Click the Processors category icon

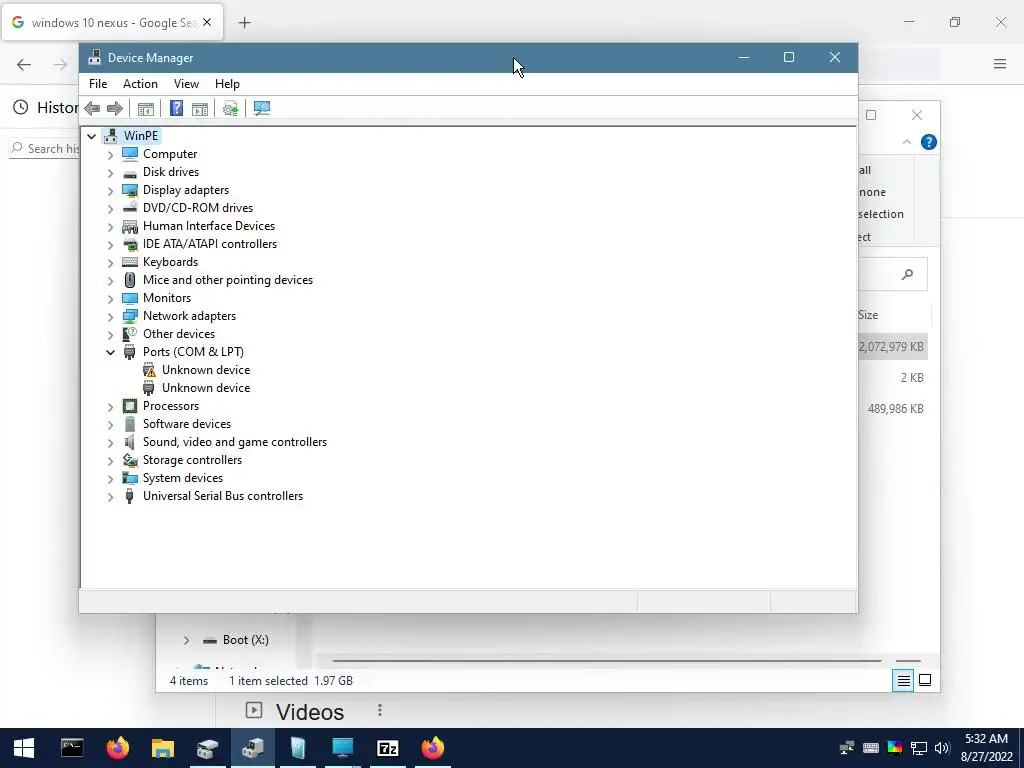pos(130,406)
